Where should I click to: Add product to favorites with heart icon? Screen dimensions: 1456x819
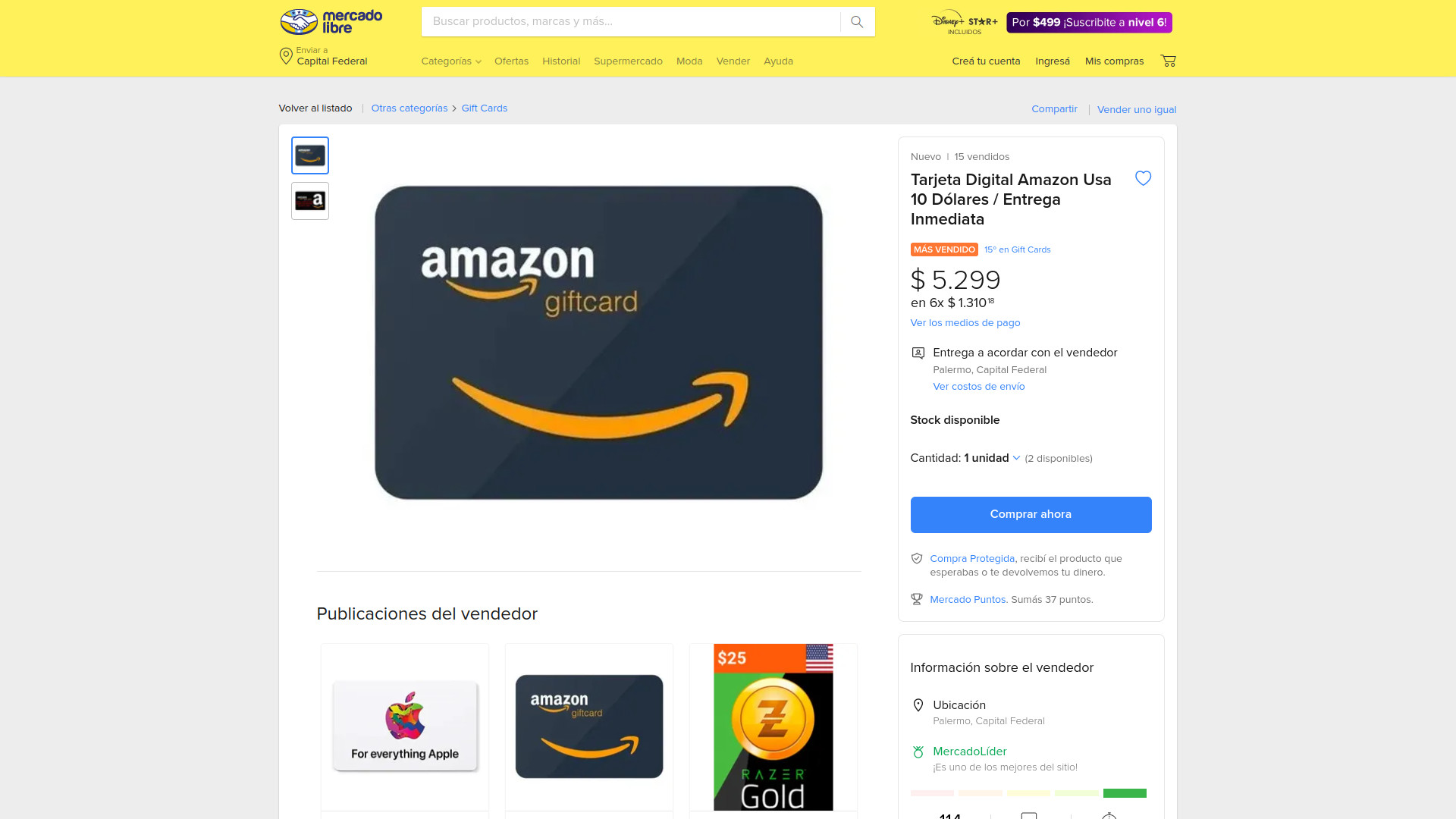point(1143,178)
